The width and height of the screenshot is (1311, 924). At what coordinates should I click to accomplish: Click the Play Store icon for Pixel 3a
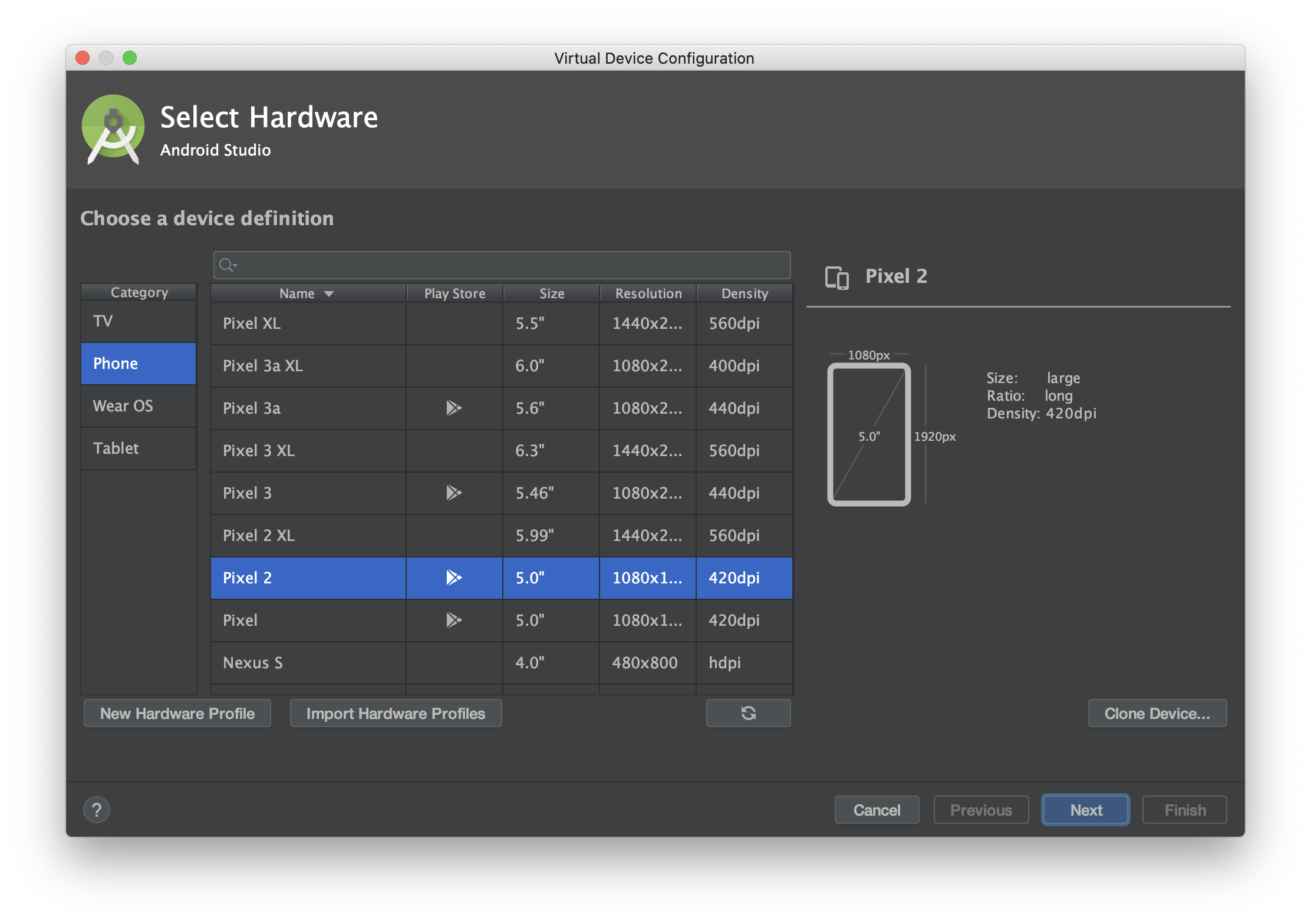point(453,408)
